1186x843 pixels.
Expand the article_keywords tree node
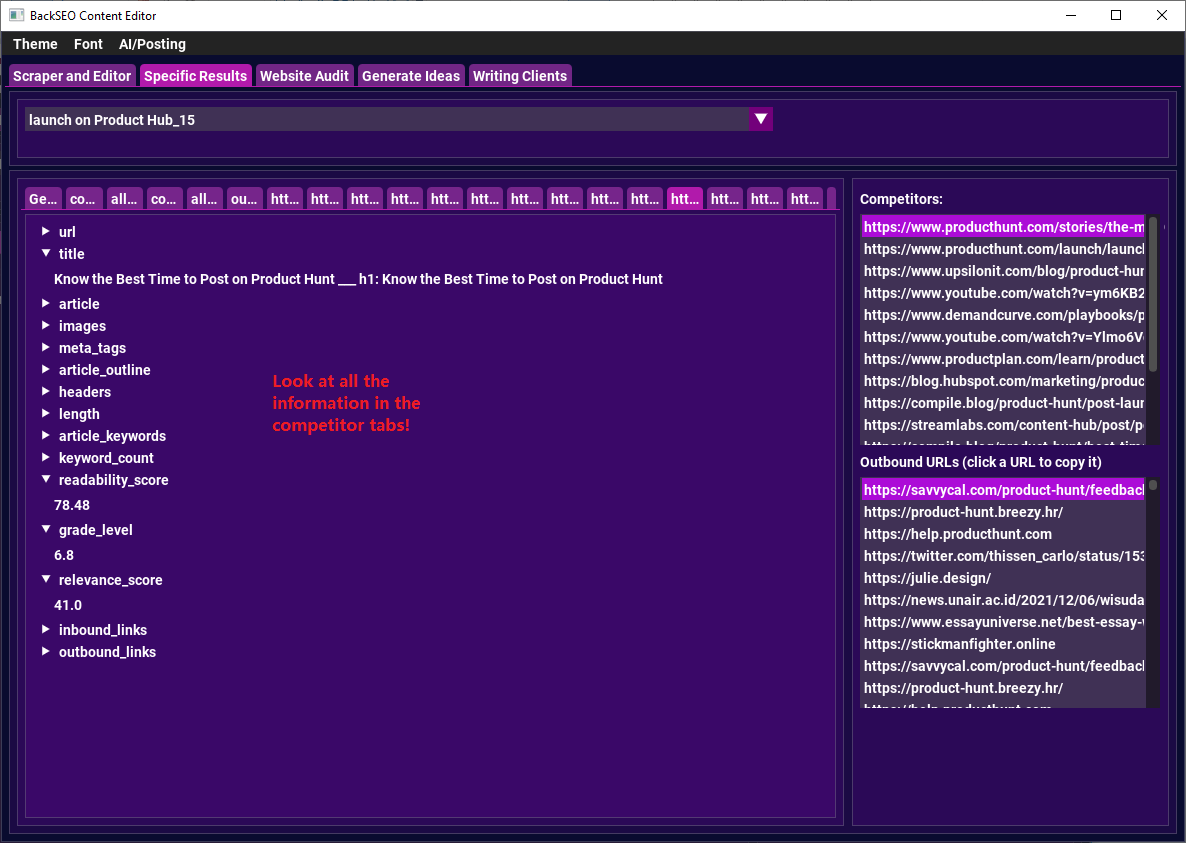point(46,435)
